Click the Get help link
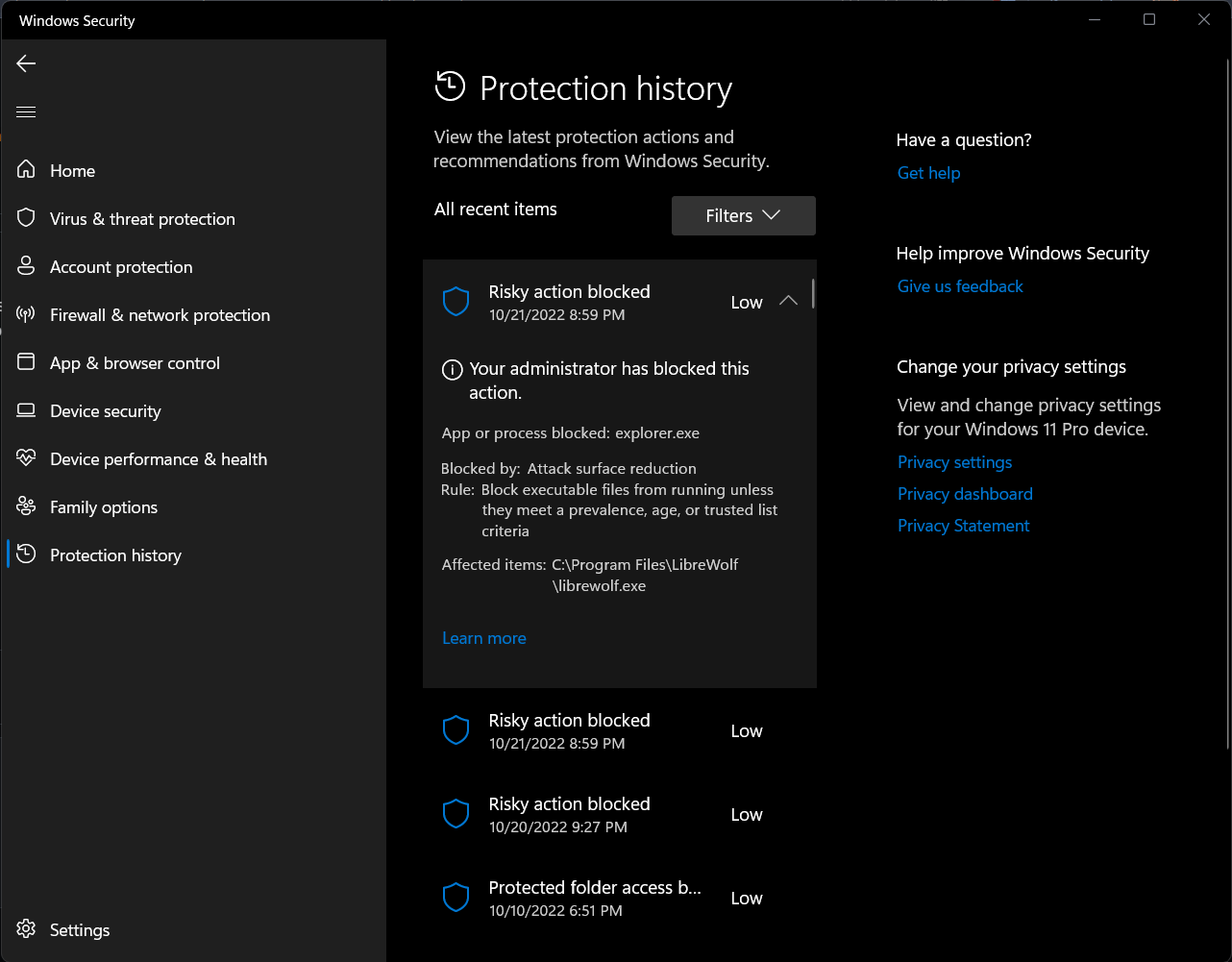 click(928, 173)
